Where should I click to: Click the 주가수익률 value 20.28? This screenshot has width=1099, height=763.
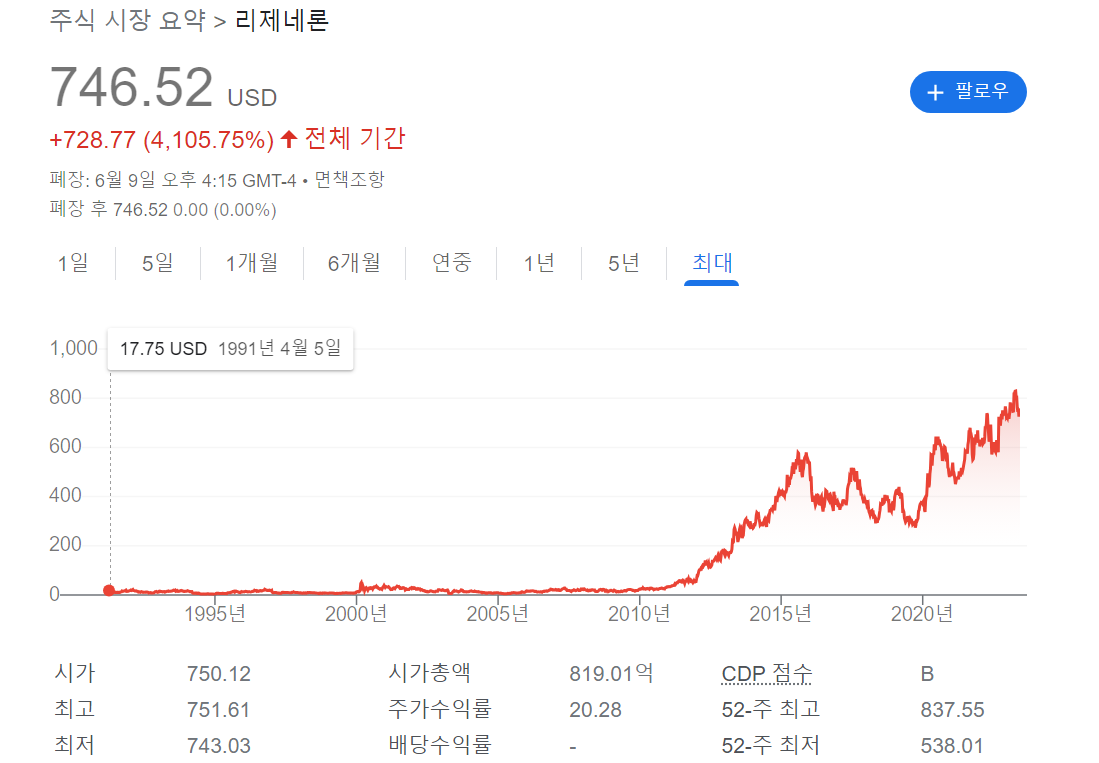coord(595,710)
